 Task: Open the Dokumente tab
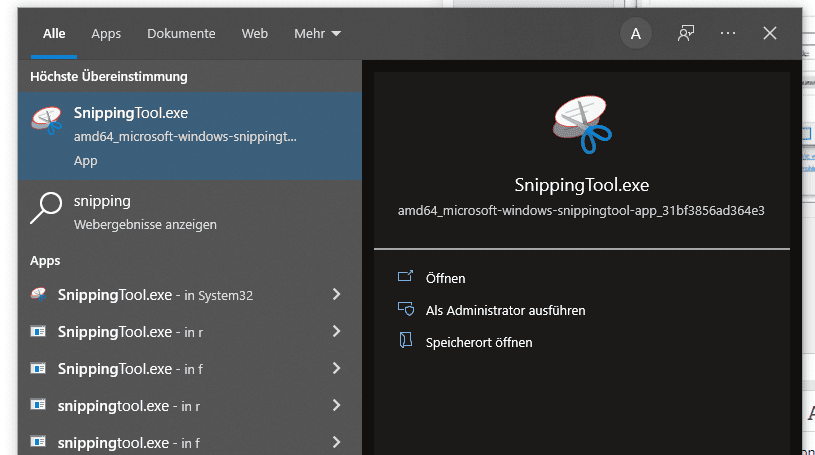[181, 34]
